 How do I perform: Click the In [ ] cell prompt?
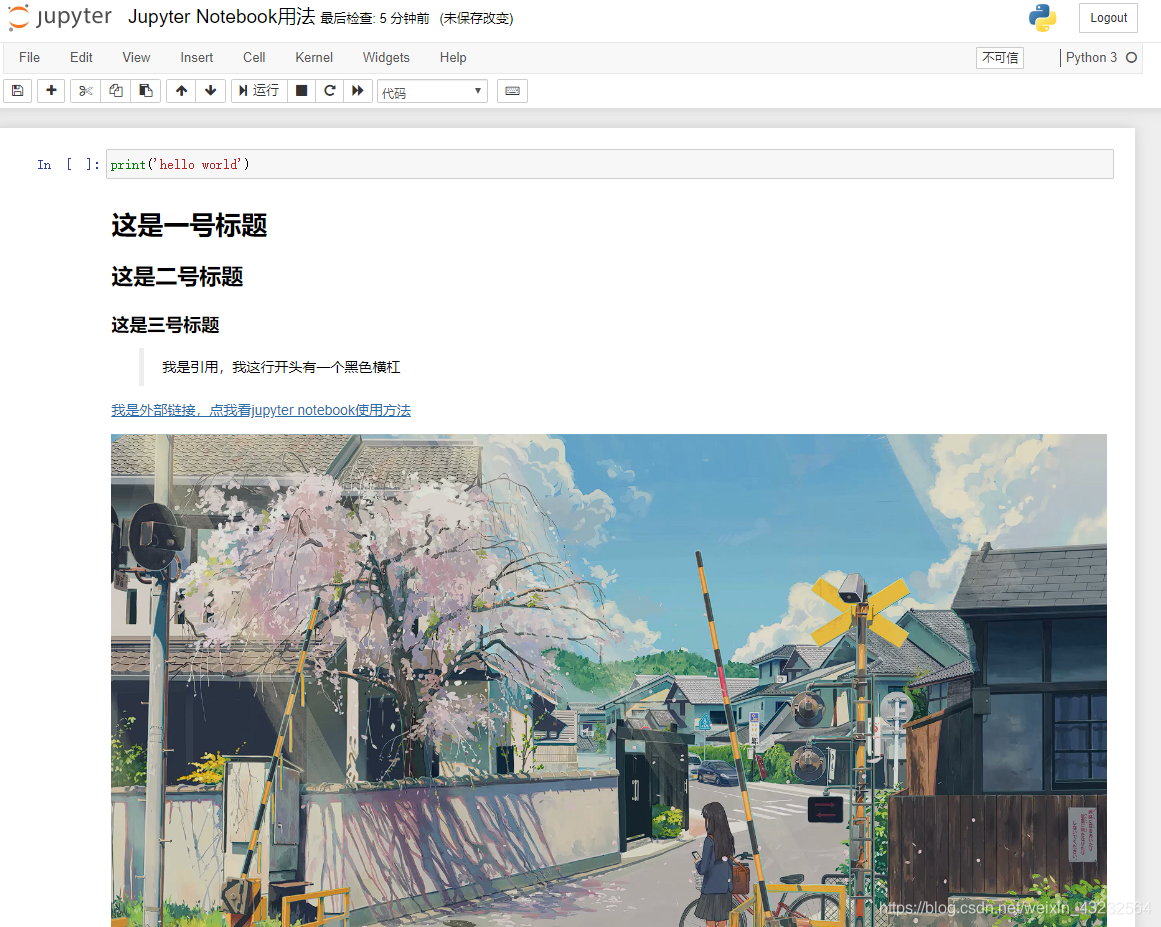point(68,164)
